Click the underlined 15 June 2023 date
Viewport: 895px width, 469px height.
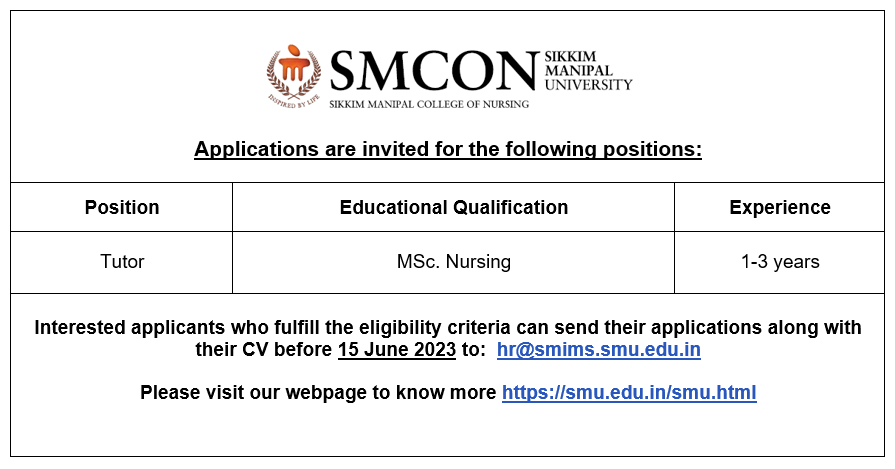tap(397, 349)
